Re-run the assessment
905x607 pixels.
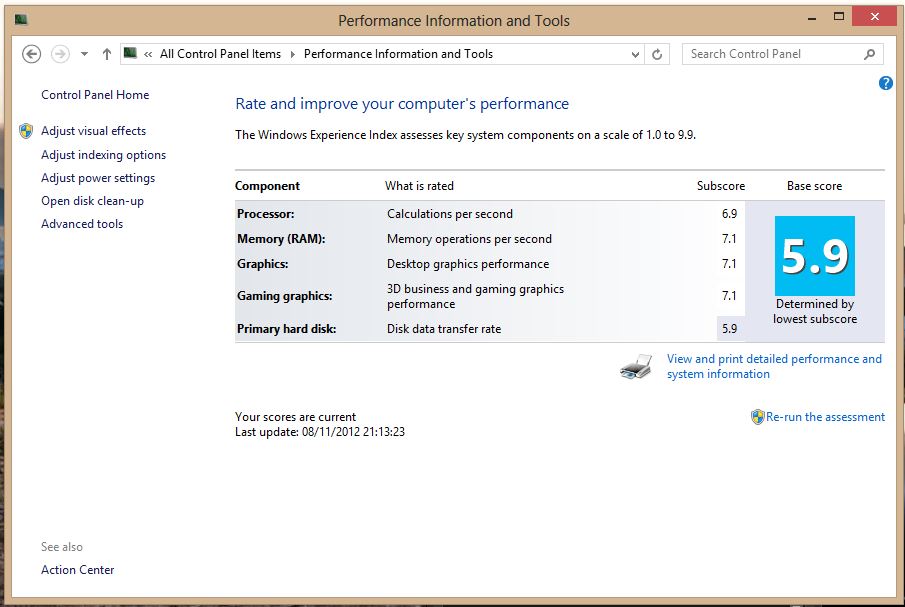point(825,417)
